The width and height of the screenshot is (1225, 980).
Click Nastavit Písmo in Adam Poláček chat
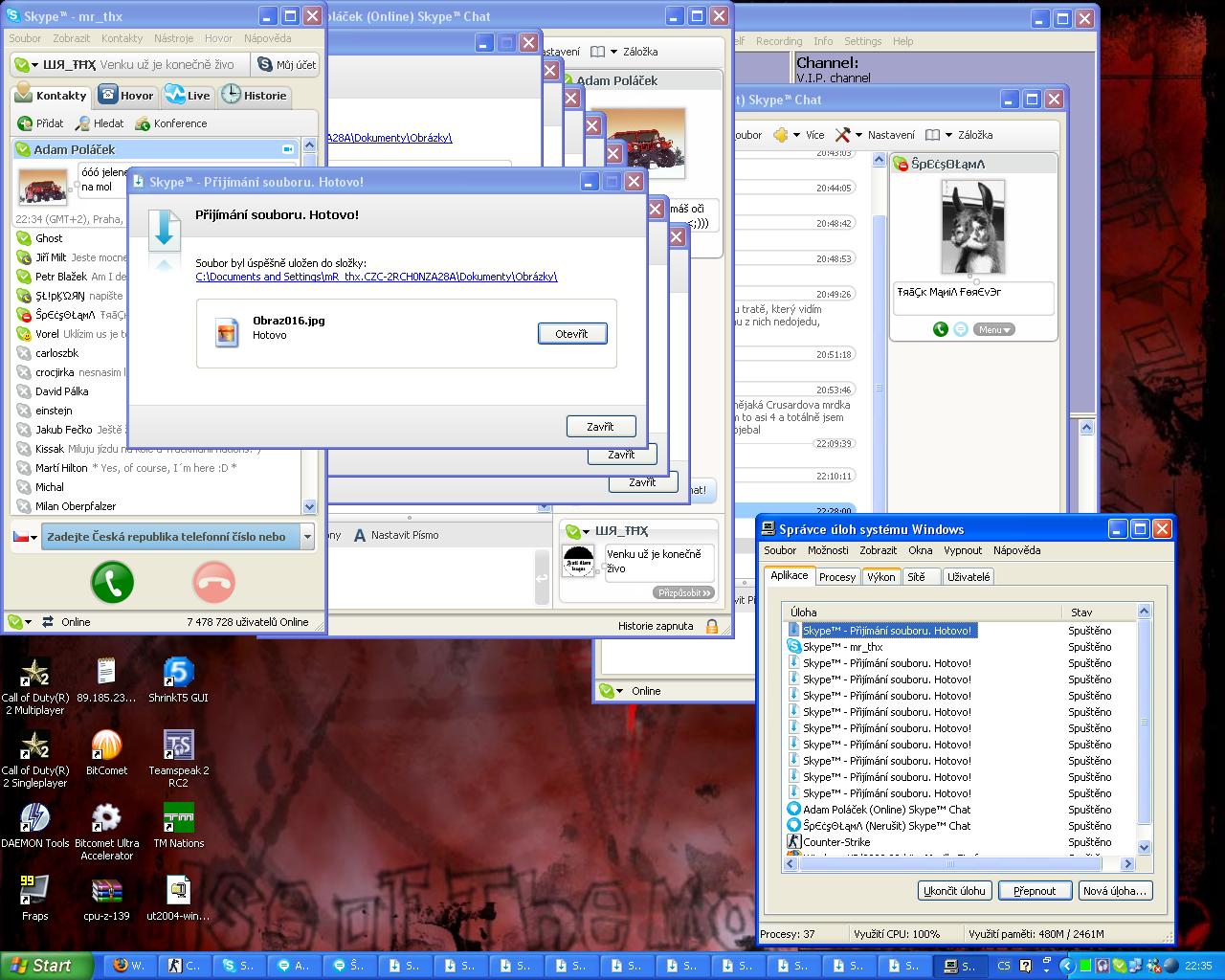pyautogui.click(x=395, y=535)
